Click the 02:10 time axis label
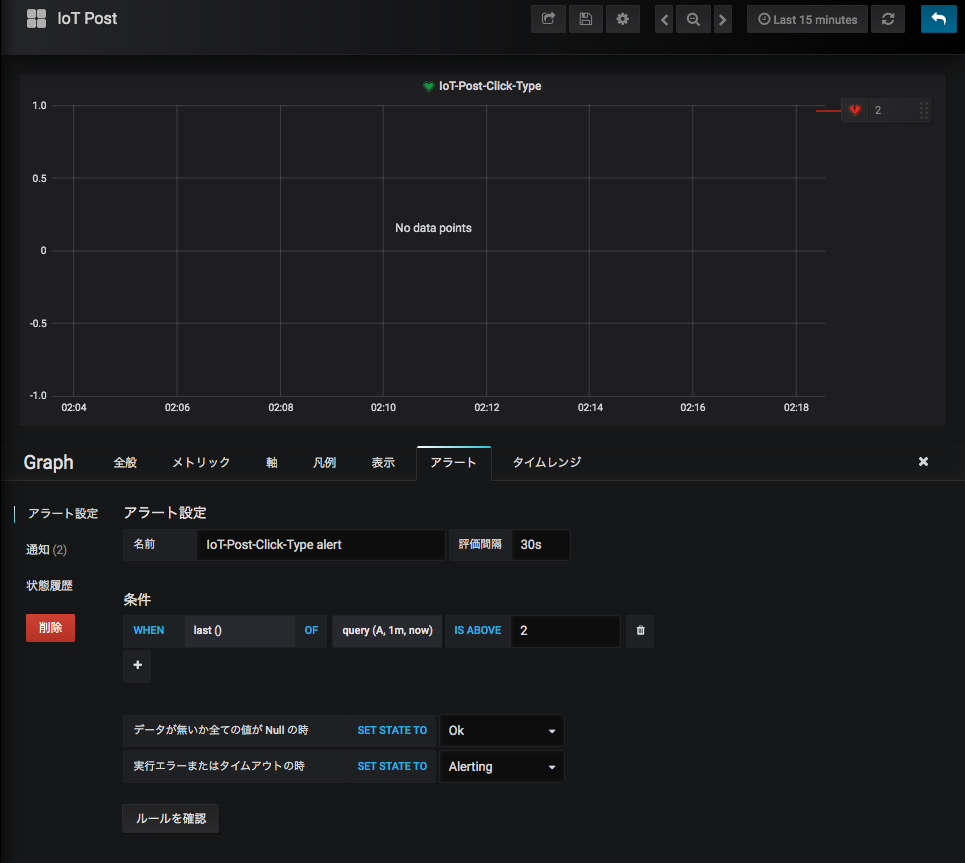Image resolution: width=965 pixels, height=863 pixels. coord(383,407)
